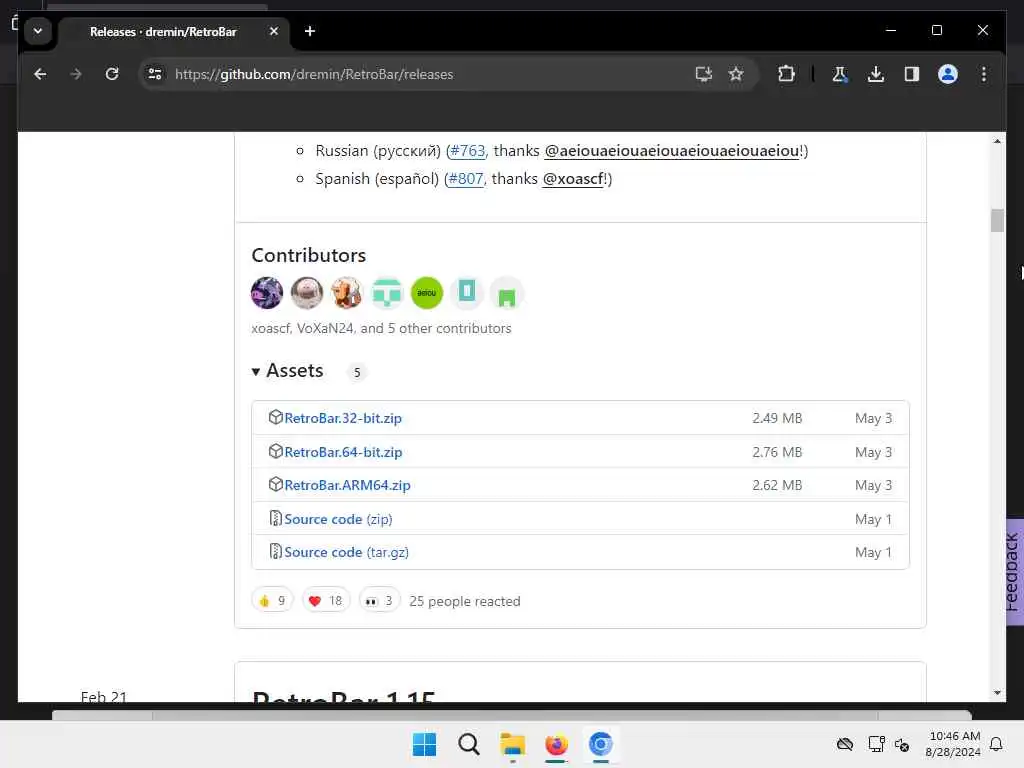This screenshot has width=1024, height=768.
Task: Click the seventh green contributor avatar
Action: tap(507, 293)
